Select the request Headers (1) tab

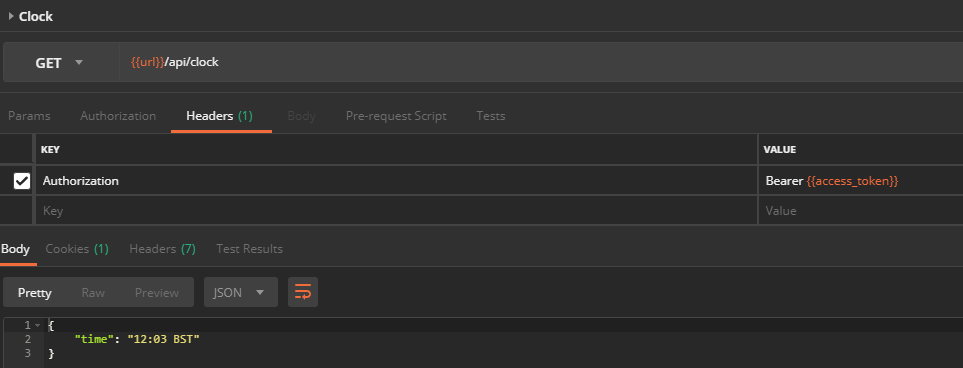click(x=219, y=115)
